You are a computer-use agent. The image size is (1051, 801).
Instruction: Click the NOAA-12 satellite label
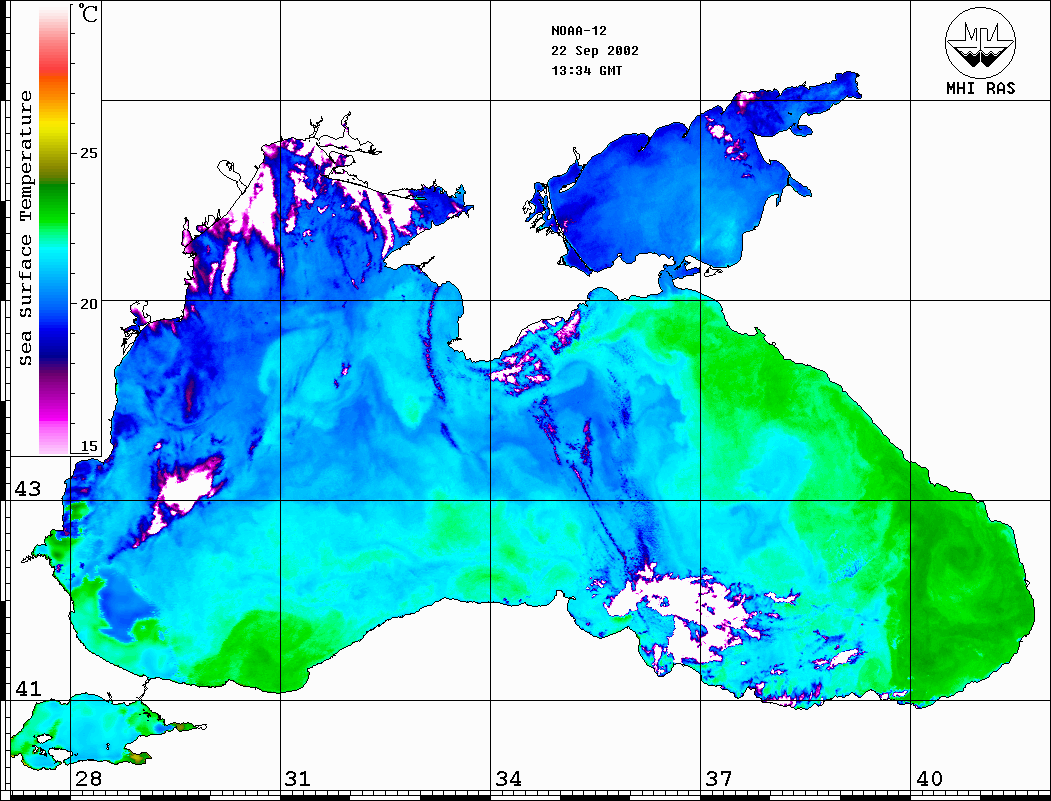coord(579,30)
